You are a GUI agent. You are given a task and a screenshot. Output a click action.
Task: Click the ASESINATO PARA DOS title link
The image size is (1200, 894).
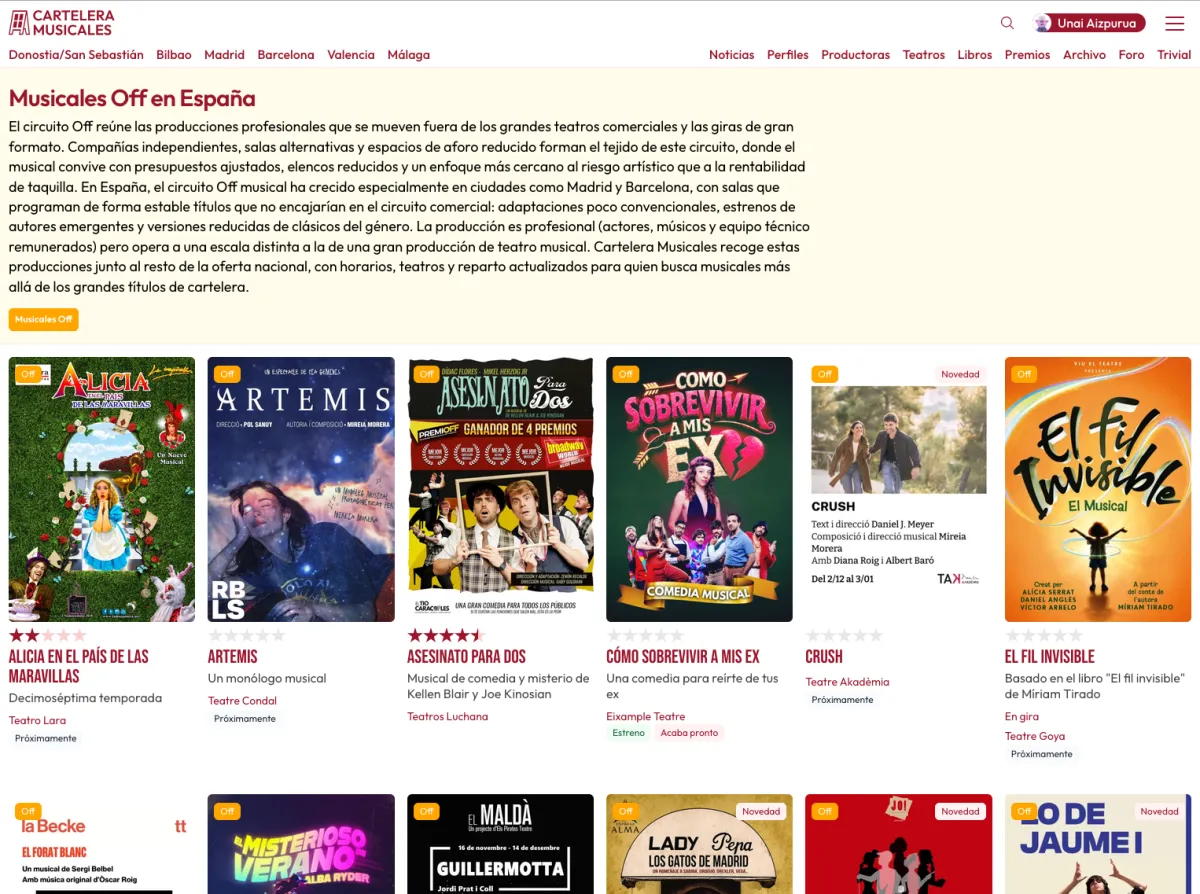[466, 657]
